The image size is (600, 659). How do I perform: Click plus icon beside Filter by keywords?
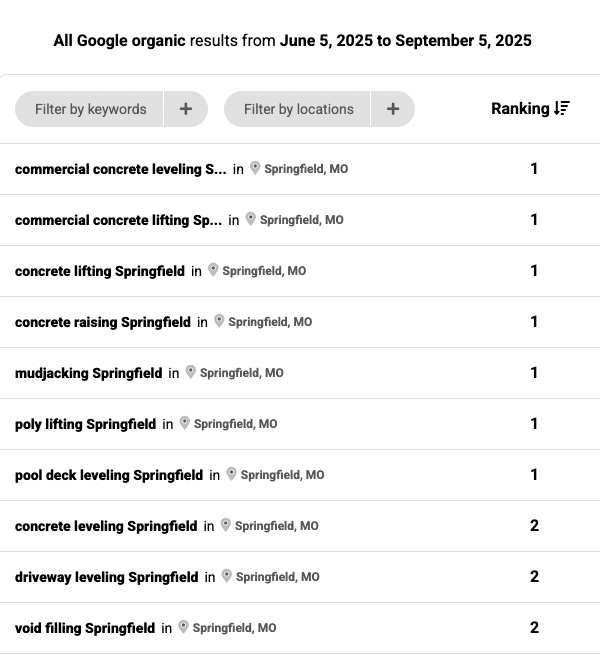[186, 109]
